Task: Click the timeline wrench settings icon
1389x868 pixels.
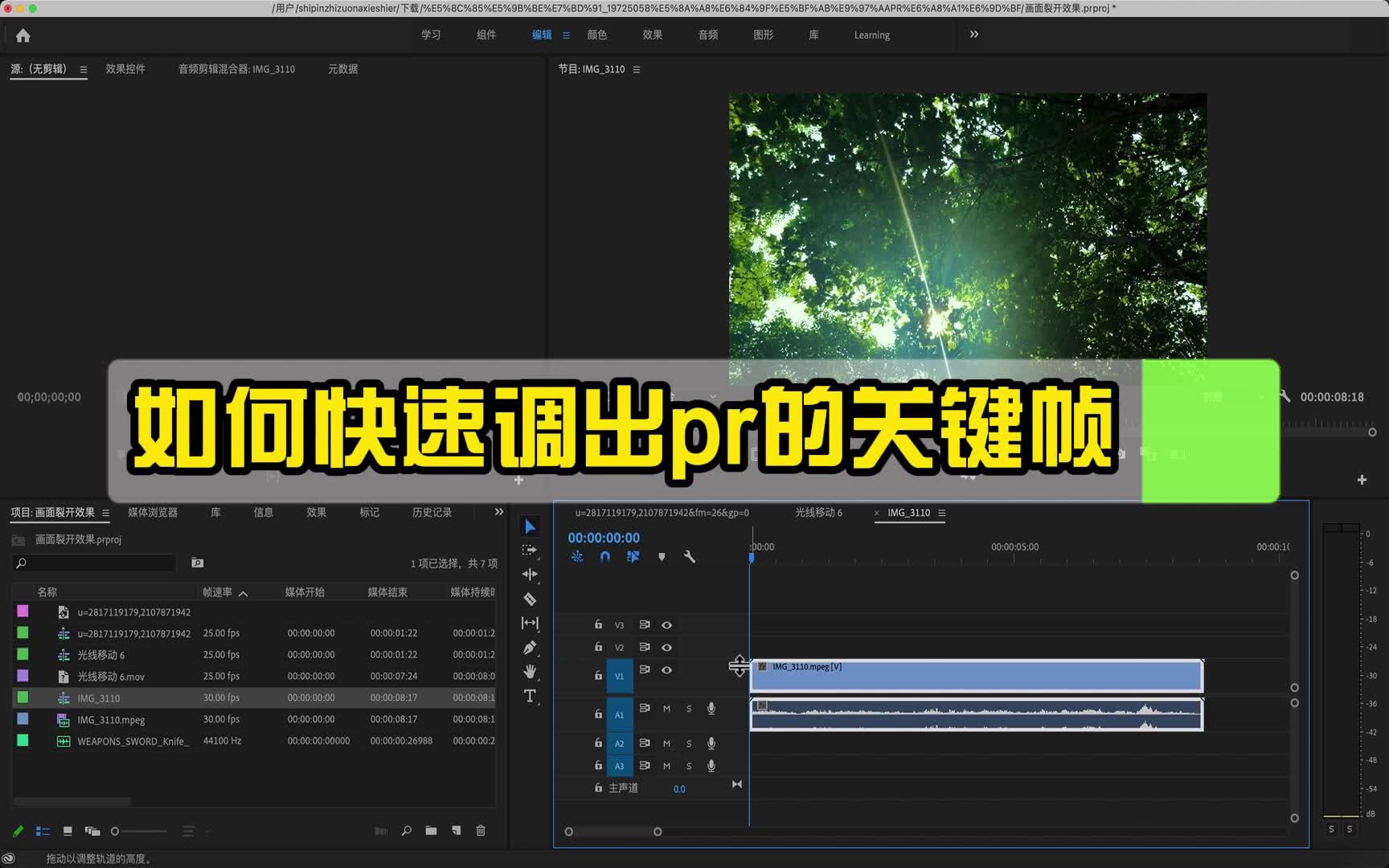Action: tap(689, 556)
